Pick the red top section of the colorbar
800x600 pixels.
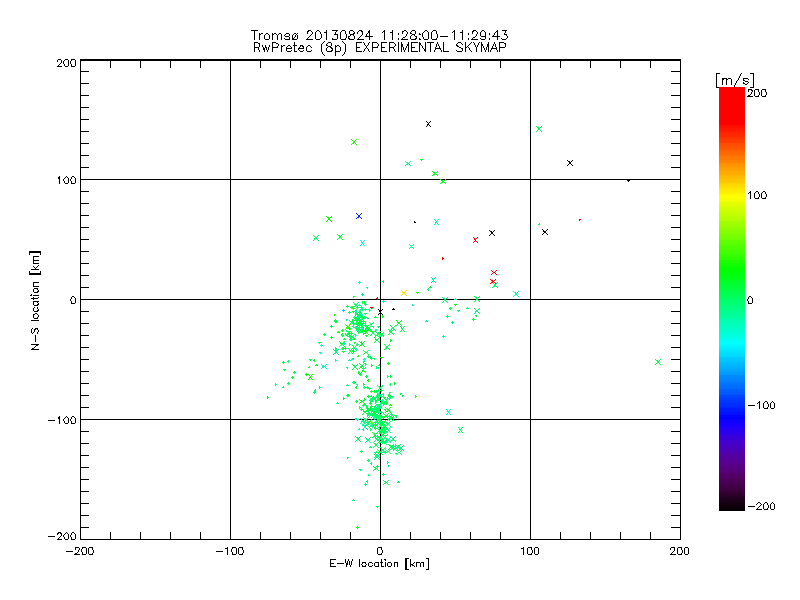pos(732,105)
